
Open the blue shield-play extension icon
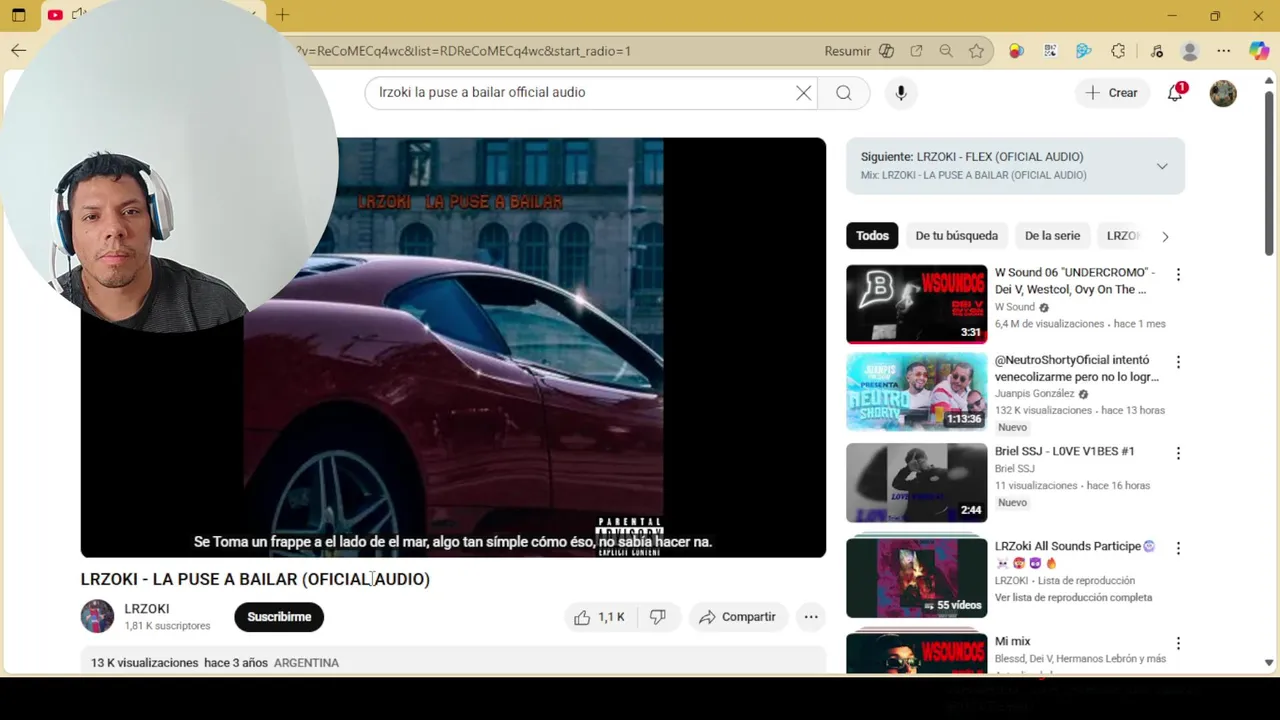point(1084,51)
